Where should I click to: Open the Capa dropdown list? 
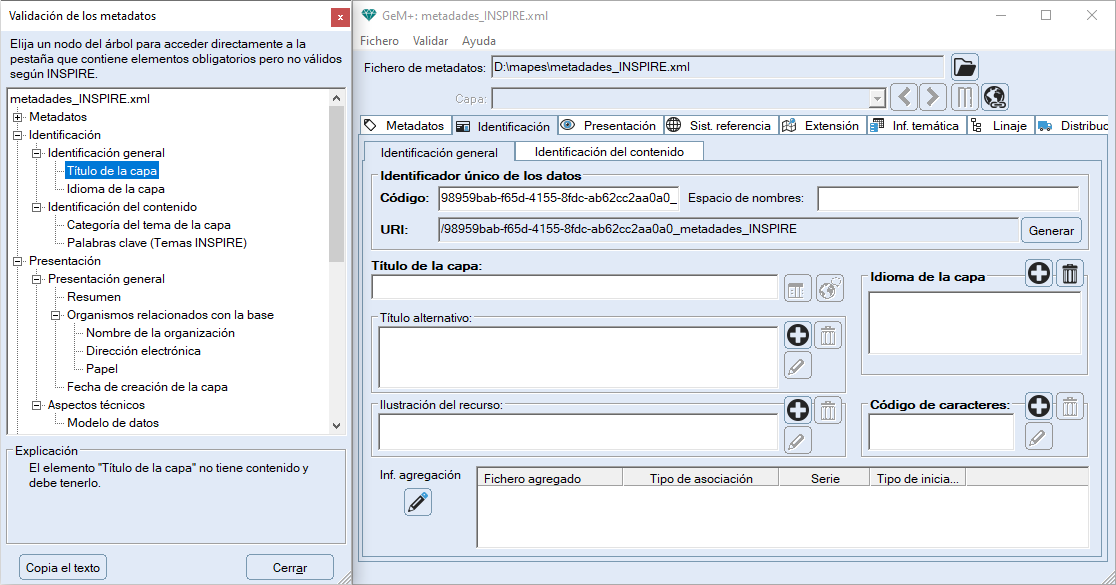pos(877,98)
